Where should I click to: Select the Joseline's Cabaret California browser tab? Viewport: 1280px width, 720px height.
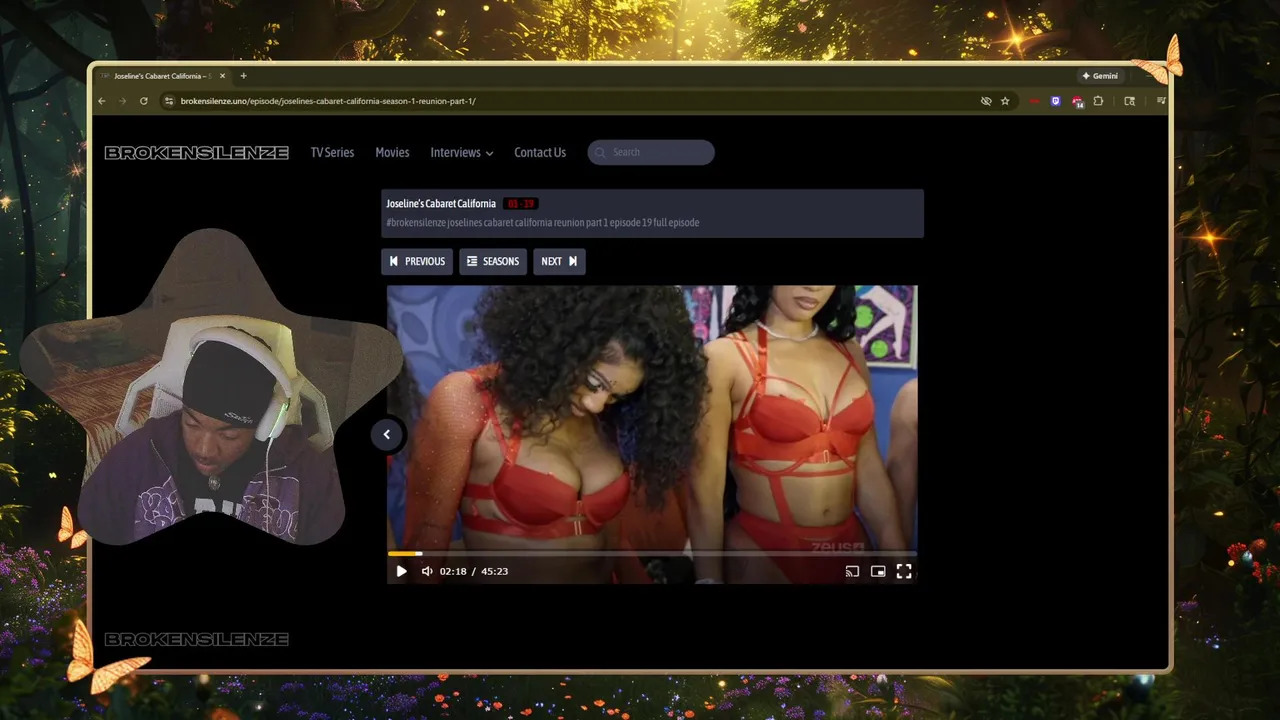pyautogui.click(x=163, y=76)
